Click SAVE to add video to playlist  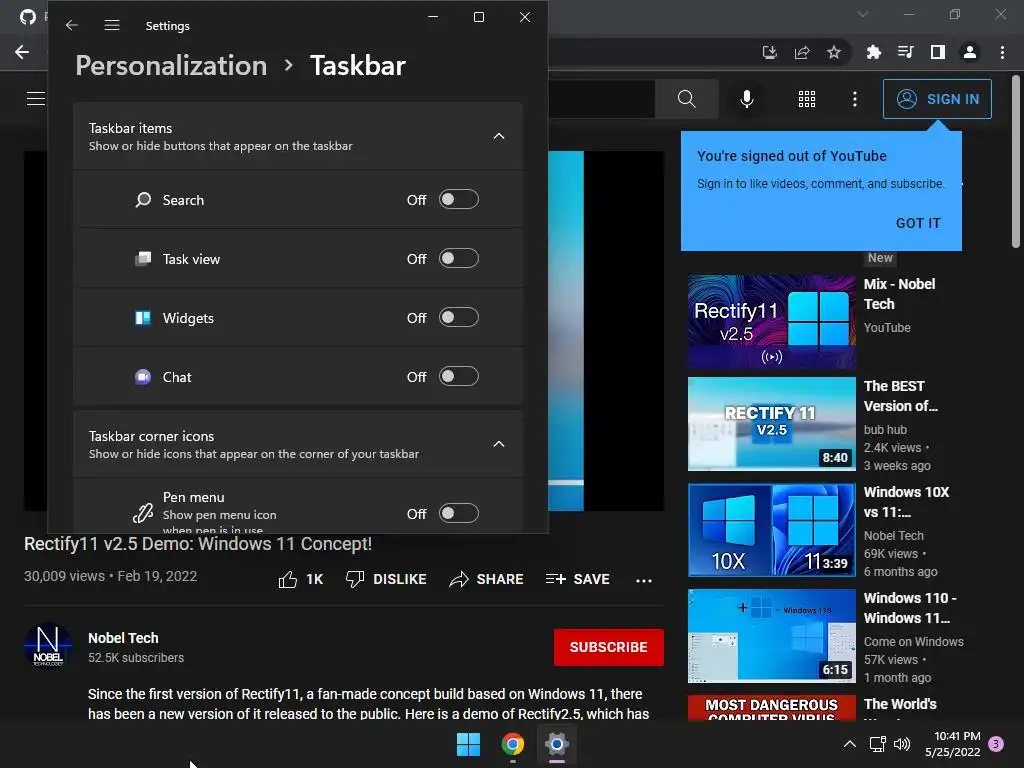pyautogui.click(x=578, y=579)
